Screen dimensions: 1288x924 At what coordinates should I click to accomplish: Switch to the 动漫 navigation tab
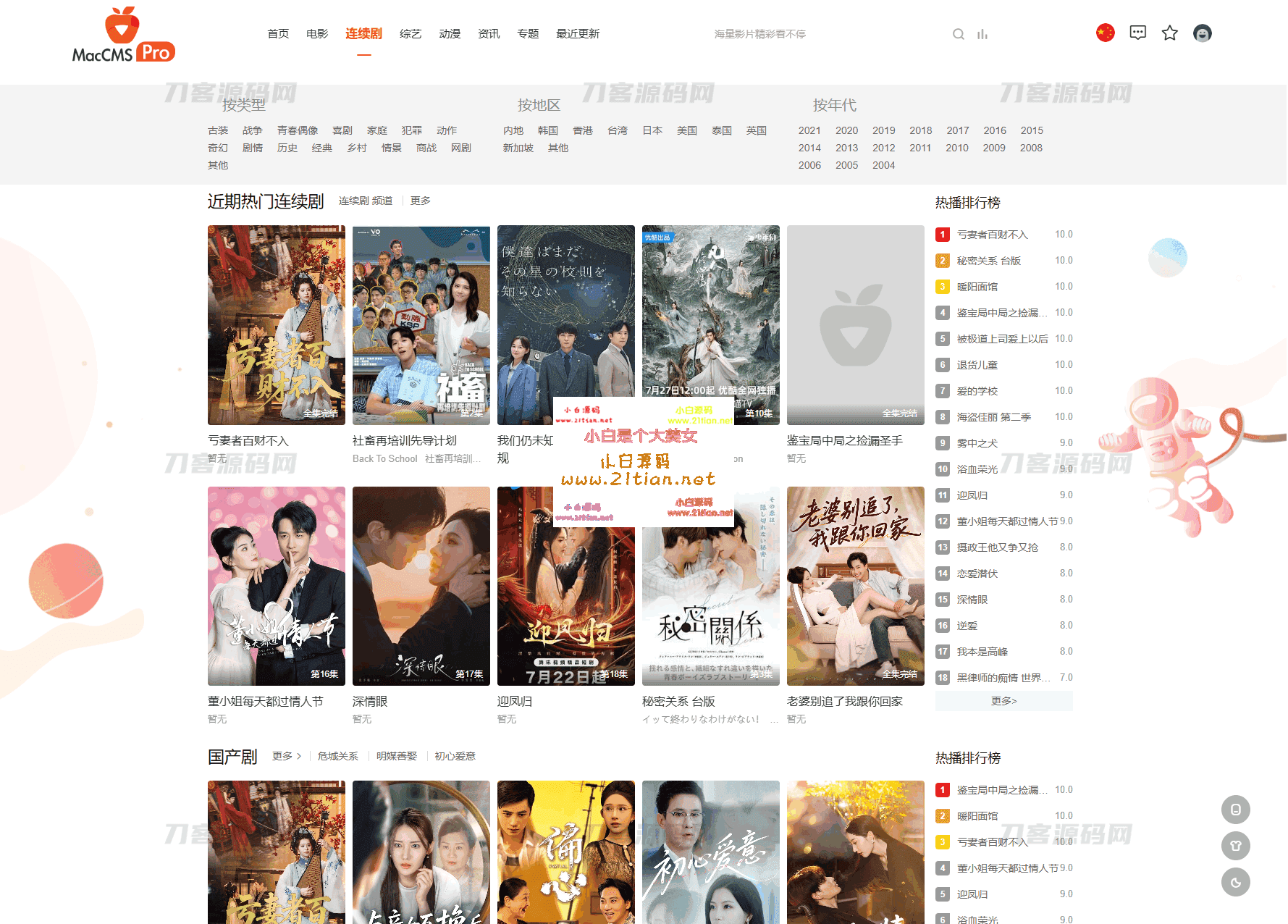(450, 33)
